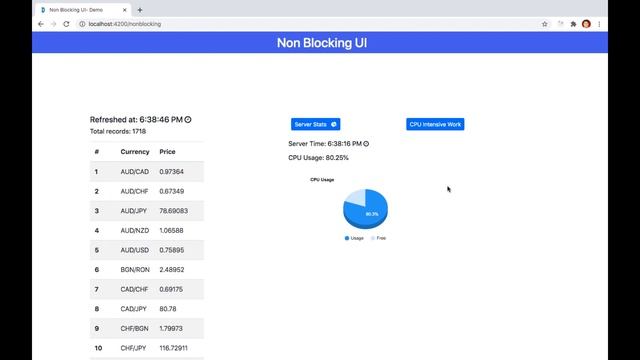Screen dimensions: 640x360
Task: Click the CPU Intensive Work button
Action: [x=435, y=124]
